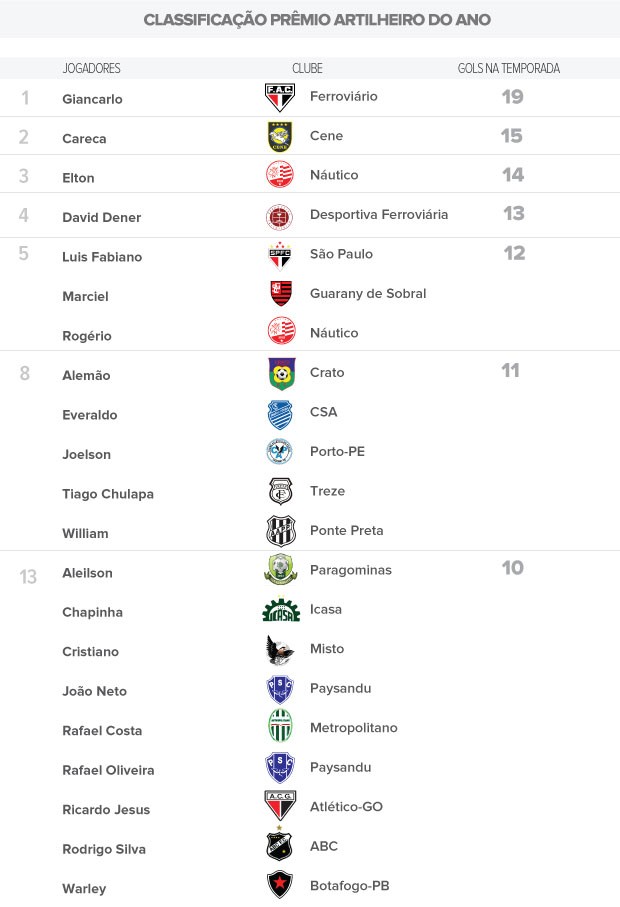Select player name Tiago Chulapa
Viewport: 620px width, 907px height.
[108, 494]
